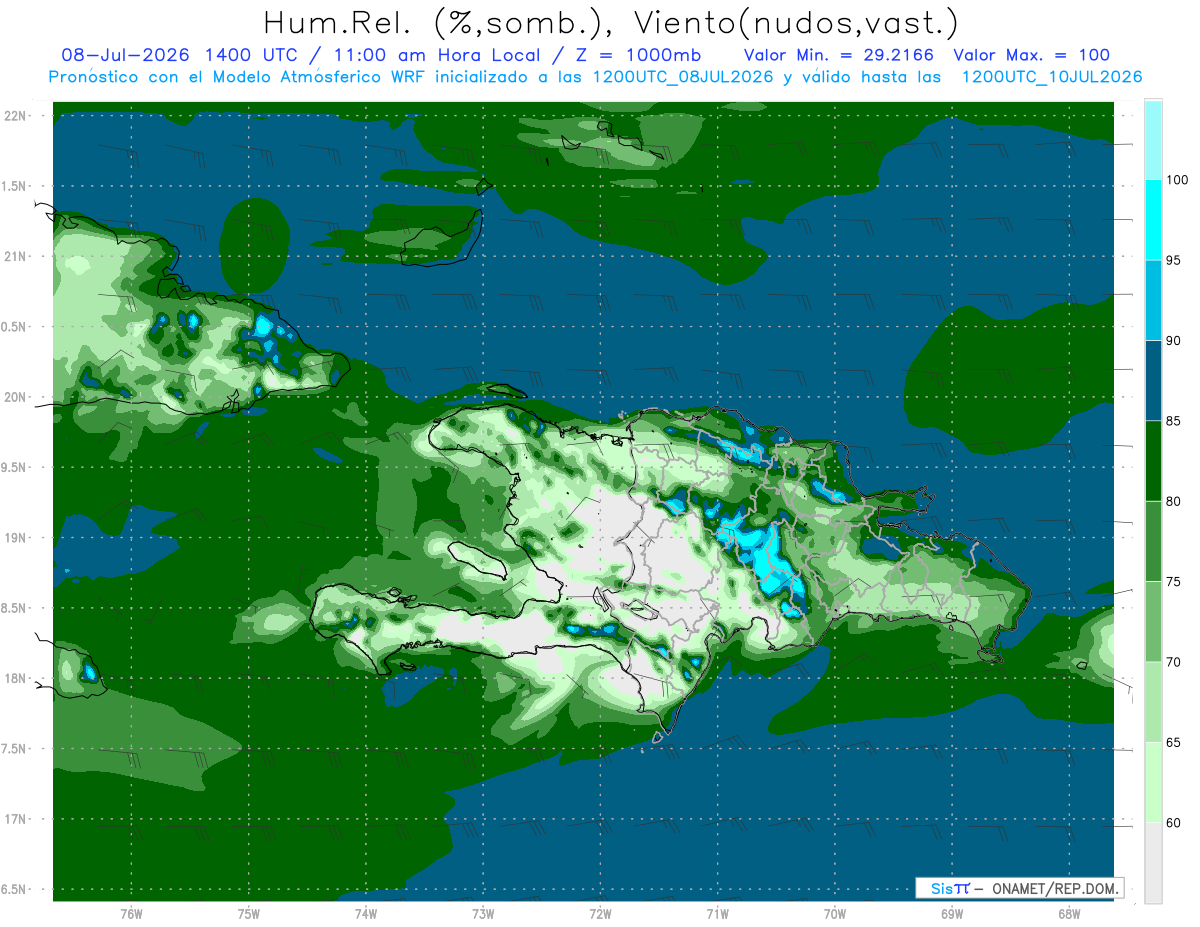Click the '21N' latitude label
Screen dimensions: 1200x927
(x=17, y=257)
